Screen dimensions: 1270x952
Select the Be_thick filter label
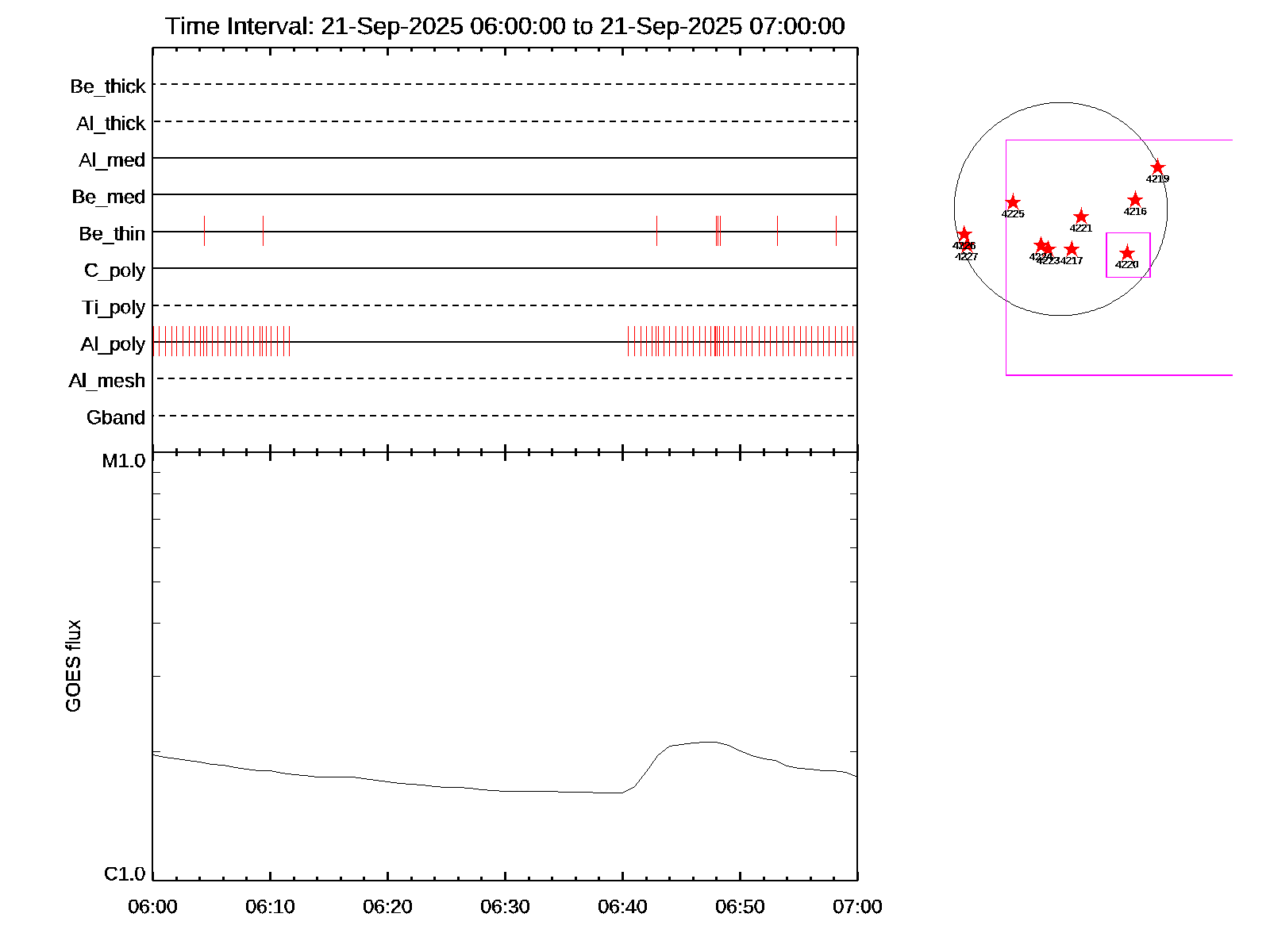[108, 86]
